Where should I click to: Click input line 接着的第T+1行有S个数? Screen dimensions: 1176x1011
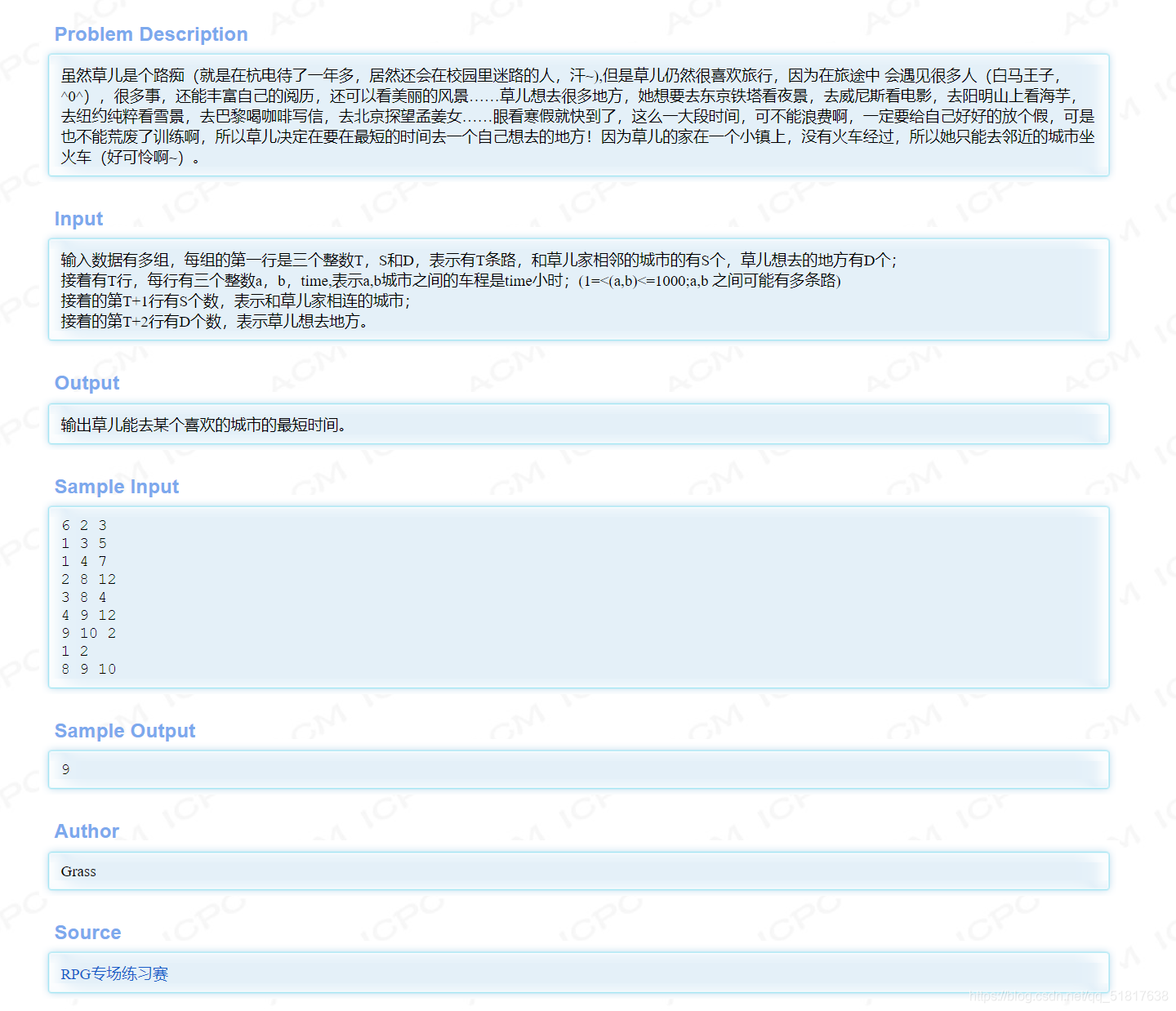point(236,301)
